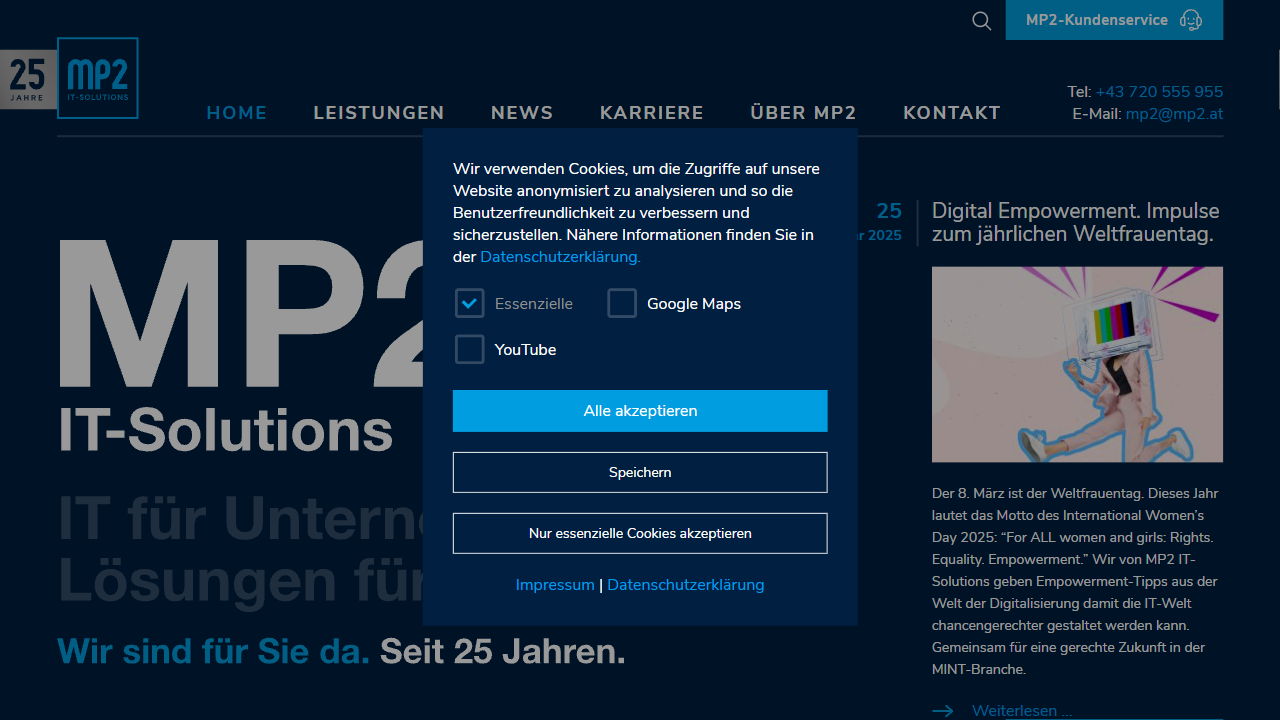Open the NEWS menu item
Image resolution: width=1280 pixels, height=720 pixels.
click(522, 113)
